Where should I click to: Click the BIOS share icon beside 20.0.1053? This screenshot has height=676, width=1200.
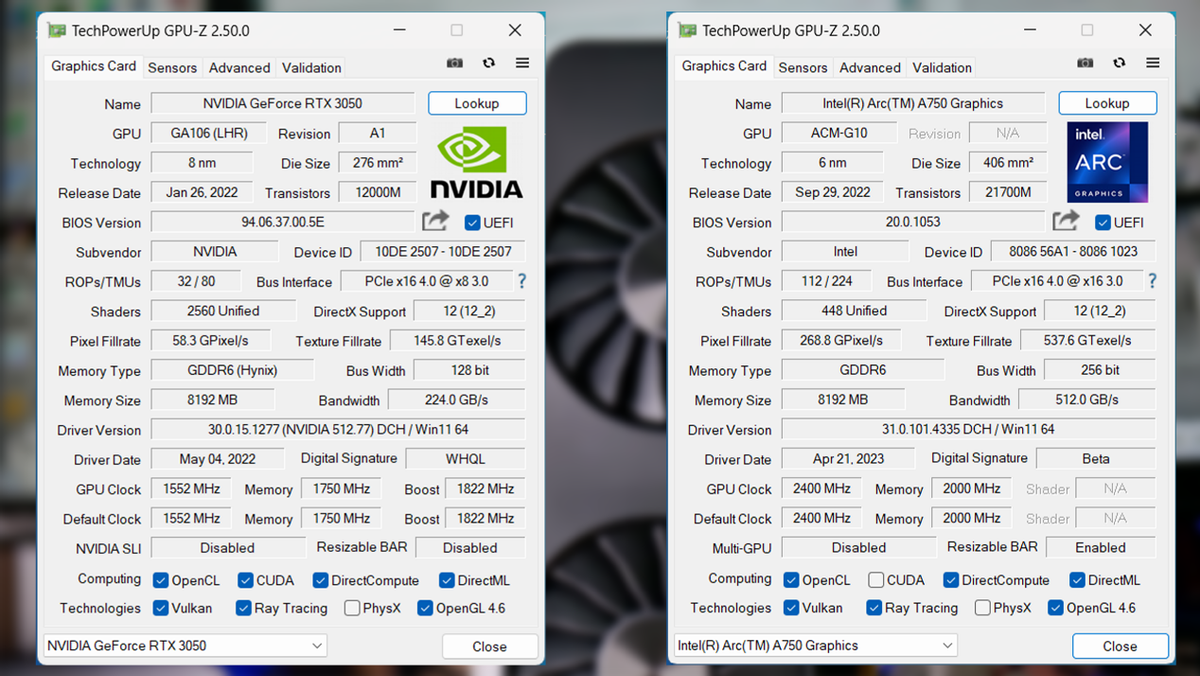(1066, 221)
